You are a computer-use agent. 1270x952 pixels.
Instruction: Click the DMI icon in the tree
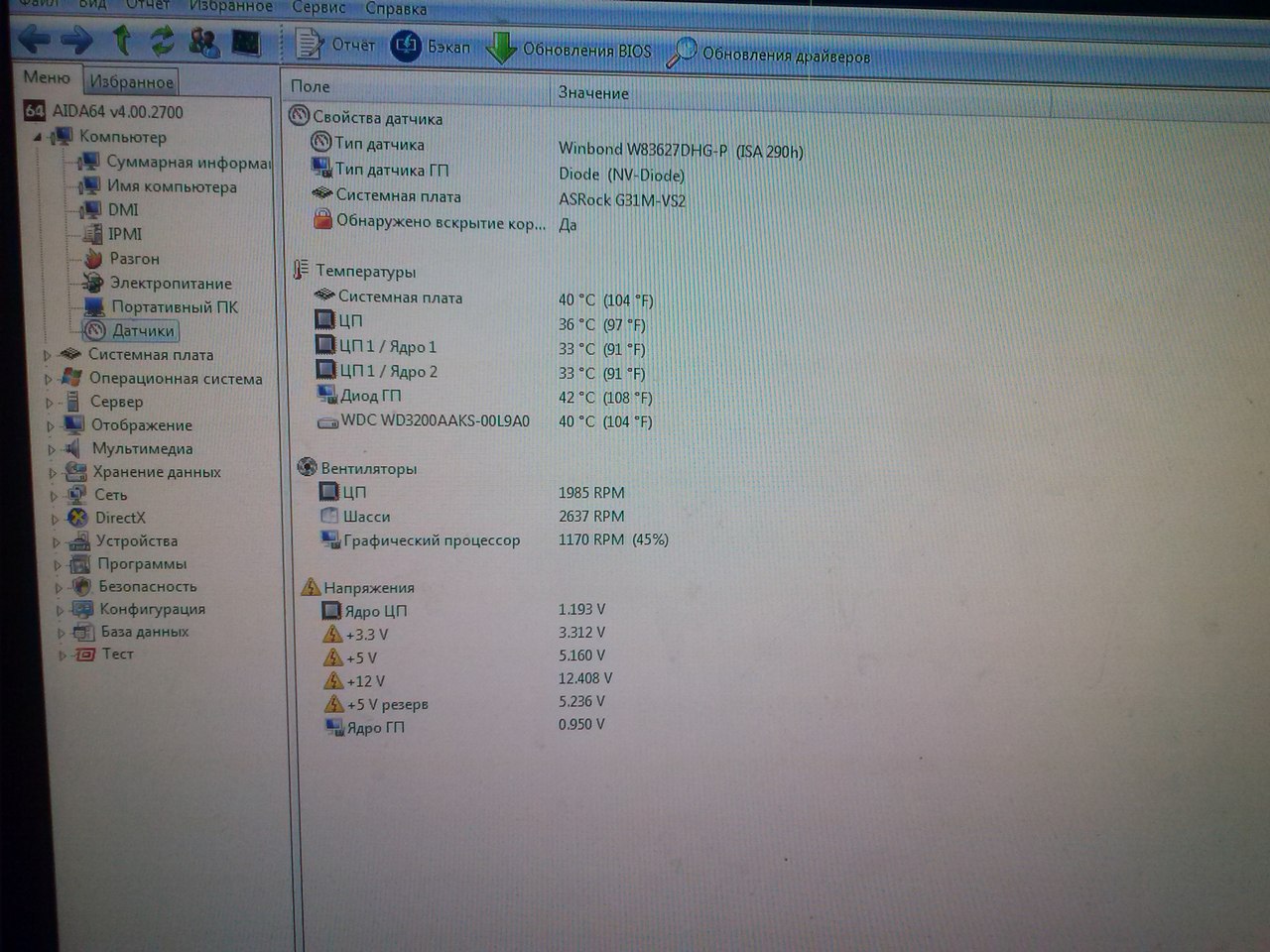[91, 210]
